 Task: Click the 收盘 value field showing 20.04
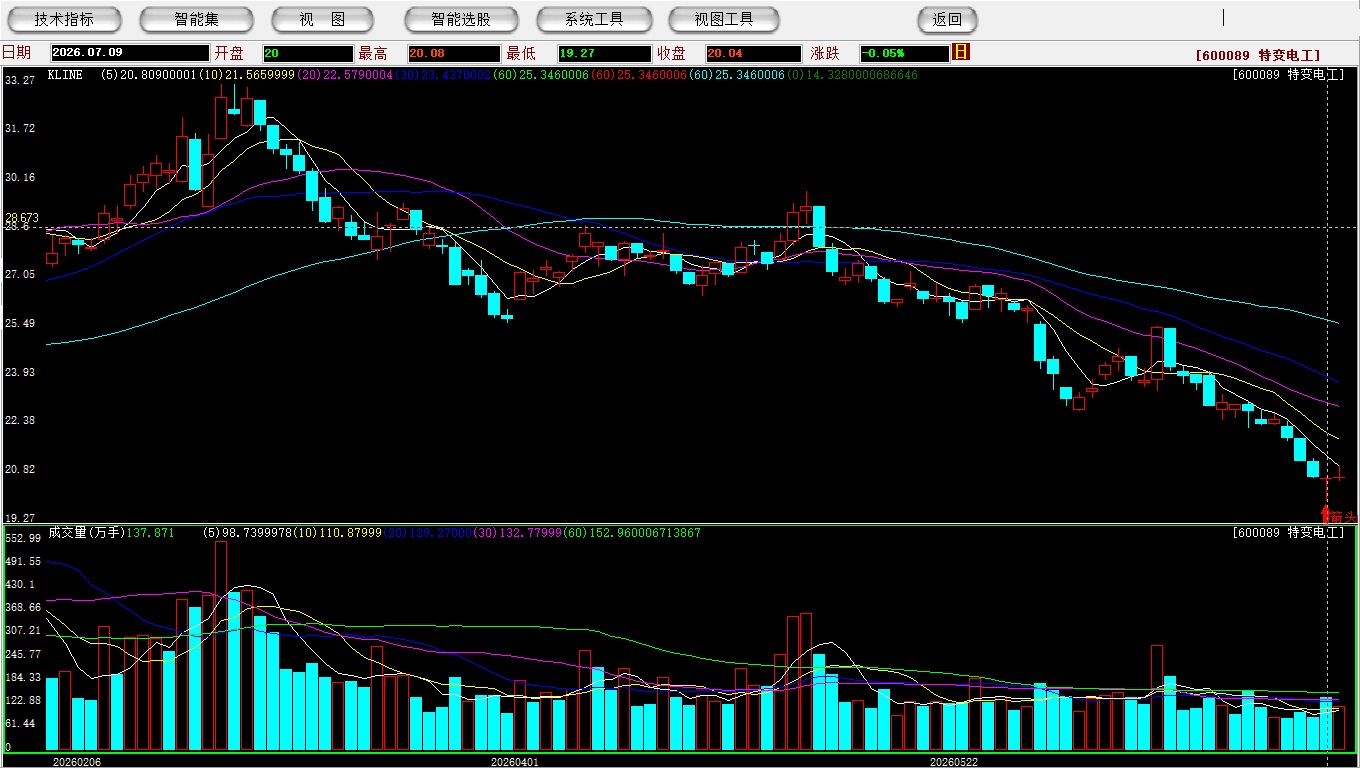(754, 53)
